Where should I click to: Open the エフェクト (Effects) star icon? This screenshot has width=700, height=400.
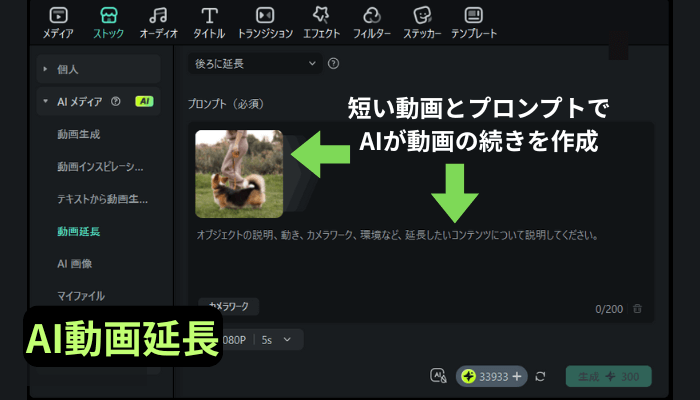(321, 16)
